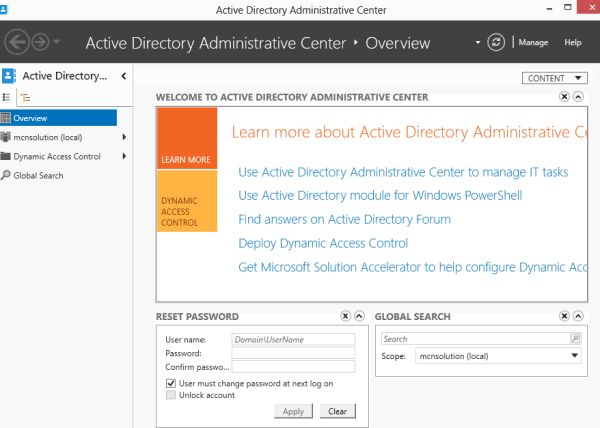Enable the Unlock account checkbox
The width and height of the screenshot is (600, 428).
172,395
